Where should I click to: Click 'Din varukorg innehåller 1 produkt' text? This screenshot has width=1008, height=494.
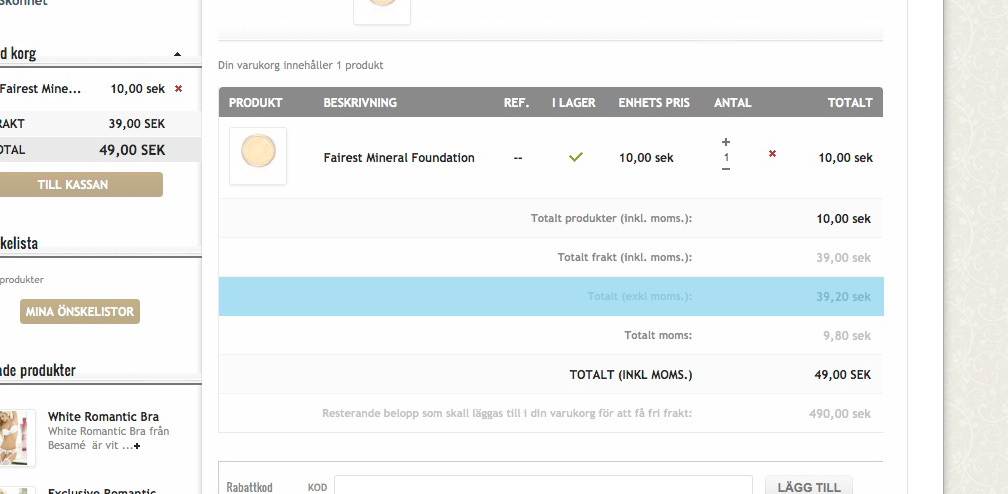tap(301, 65)
